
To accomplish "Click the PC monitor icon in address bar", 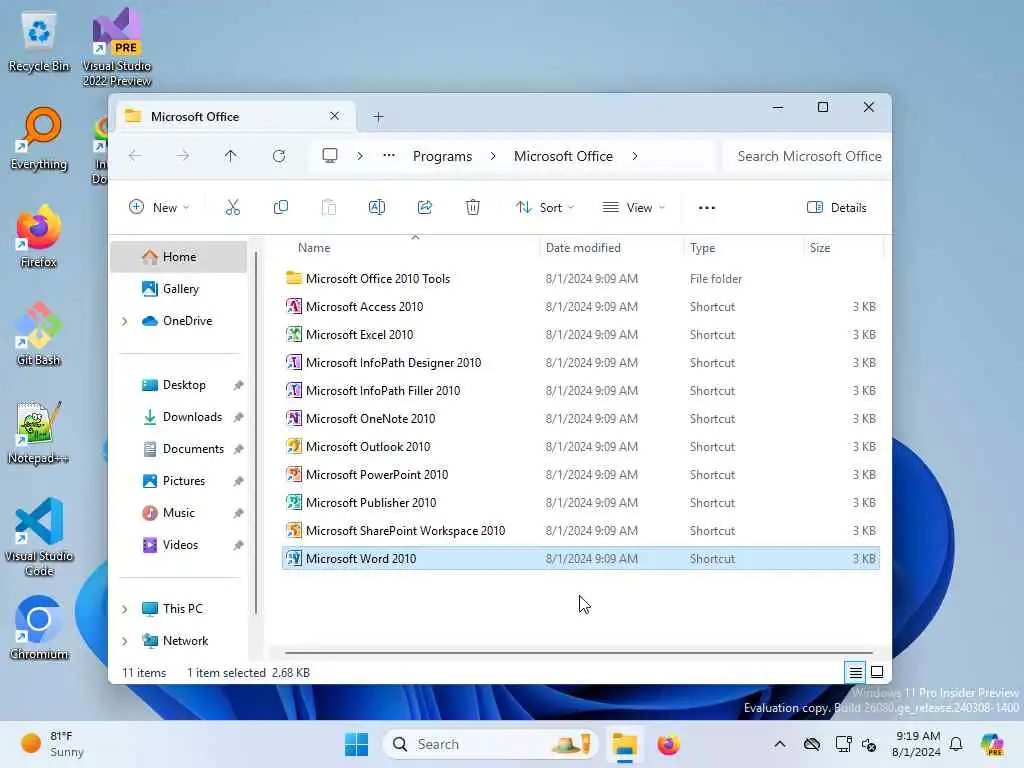I will click(330, 155).
